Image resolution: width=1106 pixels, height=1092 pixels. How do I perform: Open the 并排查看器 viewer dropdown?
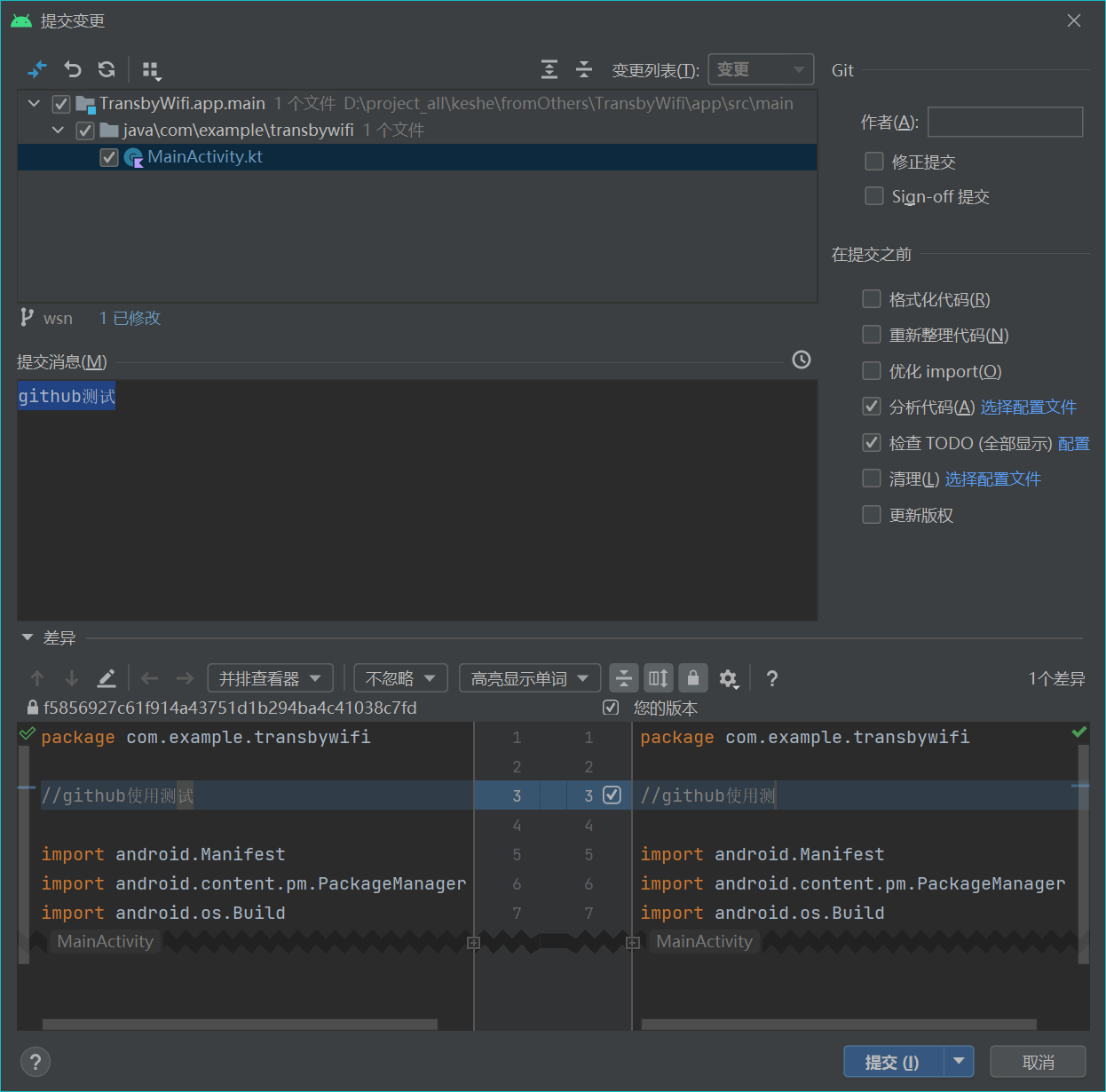pos(270,679)
